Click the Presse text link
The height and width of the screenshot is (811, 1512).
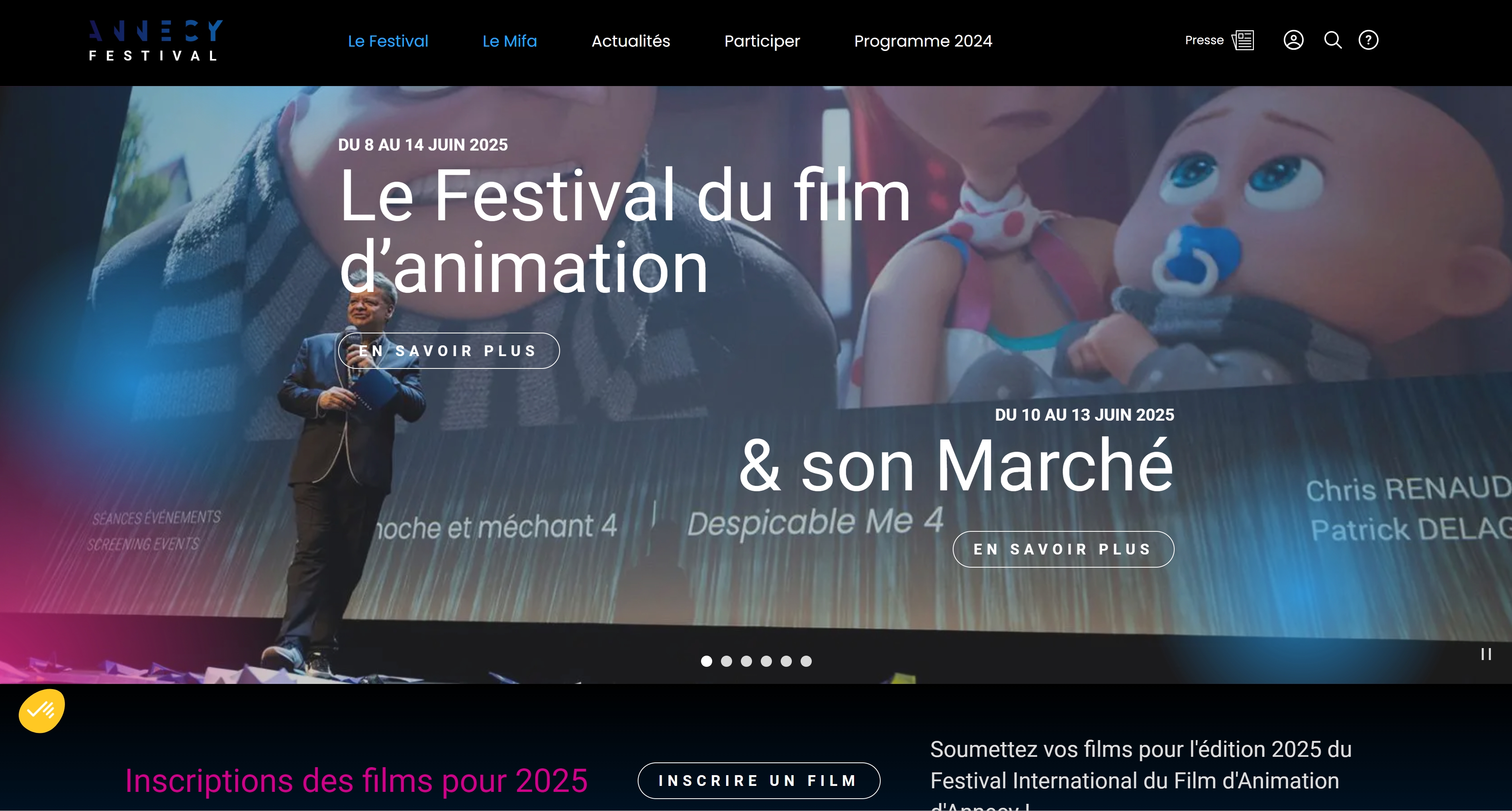[1204, 41]
